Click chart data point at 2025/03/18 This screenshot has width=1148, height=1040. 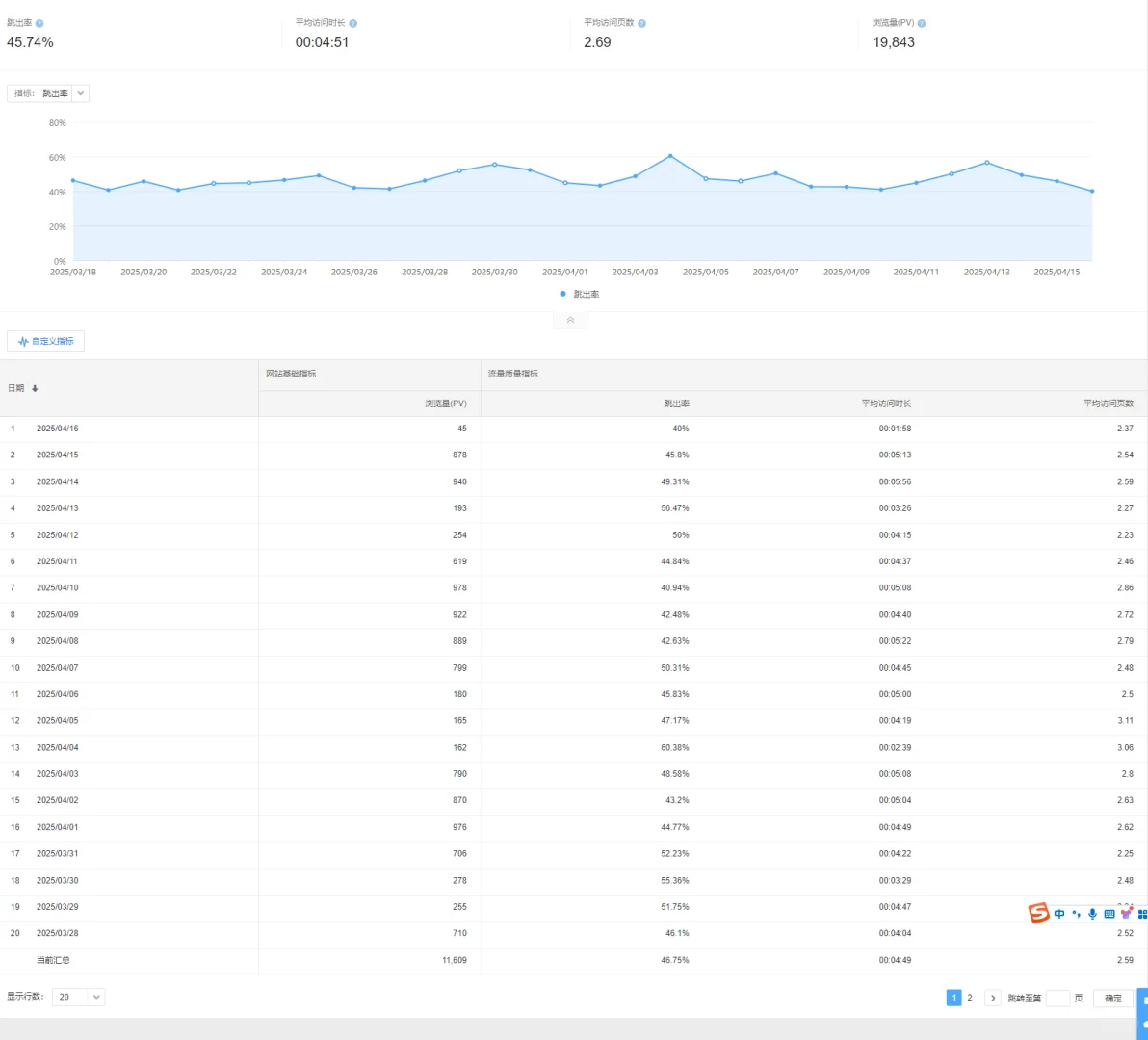pyautogui.click(x=73, y=180)
